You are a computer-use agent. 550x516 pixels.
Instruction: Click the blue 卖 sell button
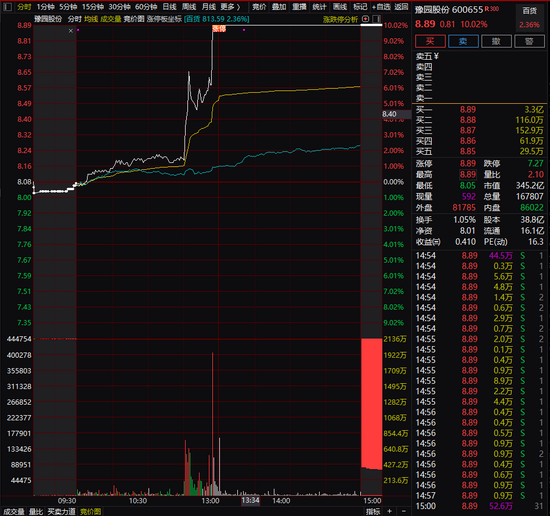(463, 41)
